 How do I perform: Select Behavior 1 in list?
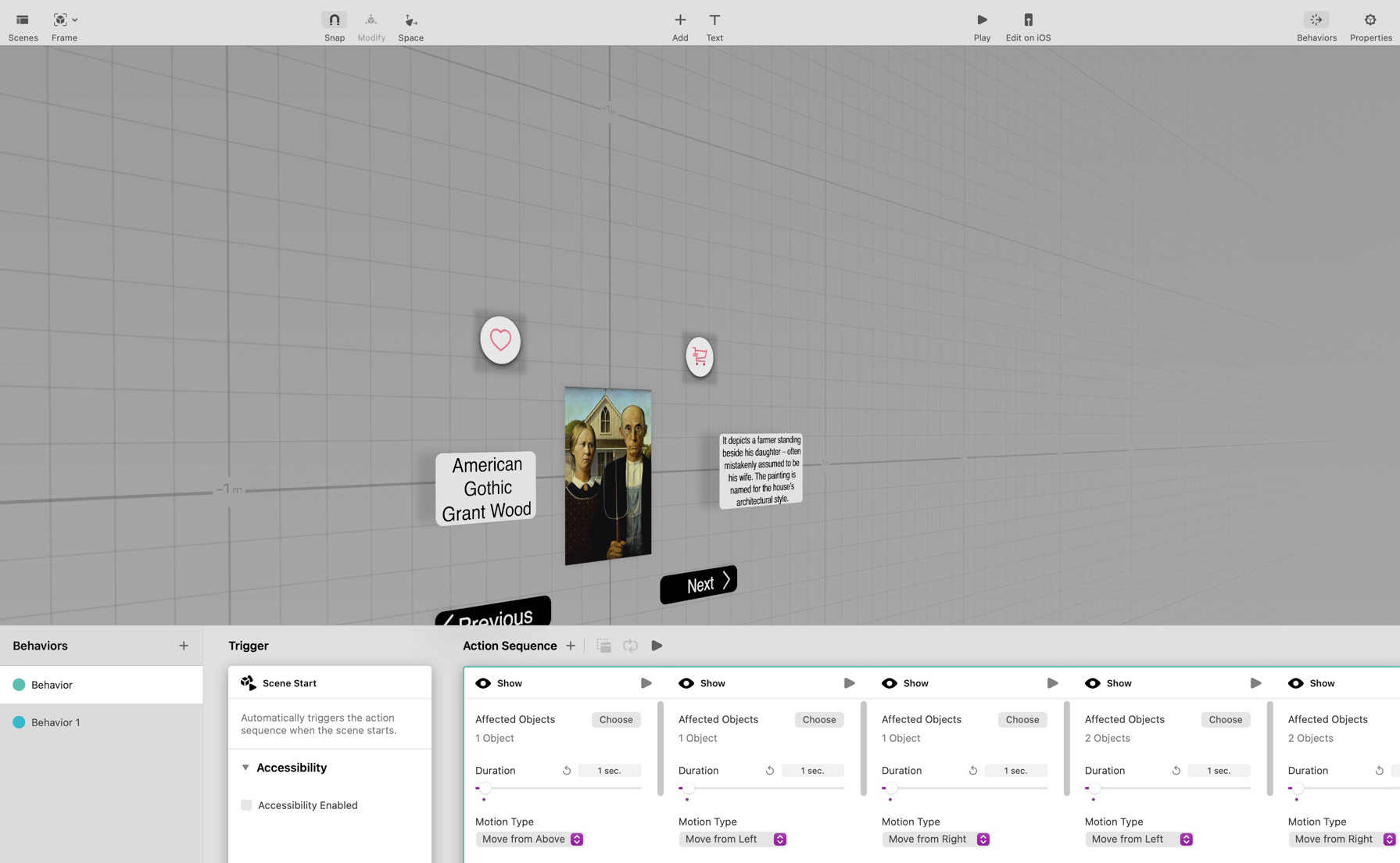(x=102, y=722)
